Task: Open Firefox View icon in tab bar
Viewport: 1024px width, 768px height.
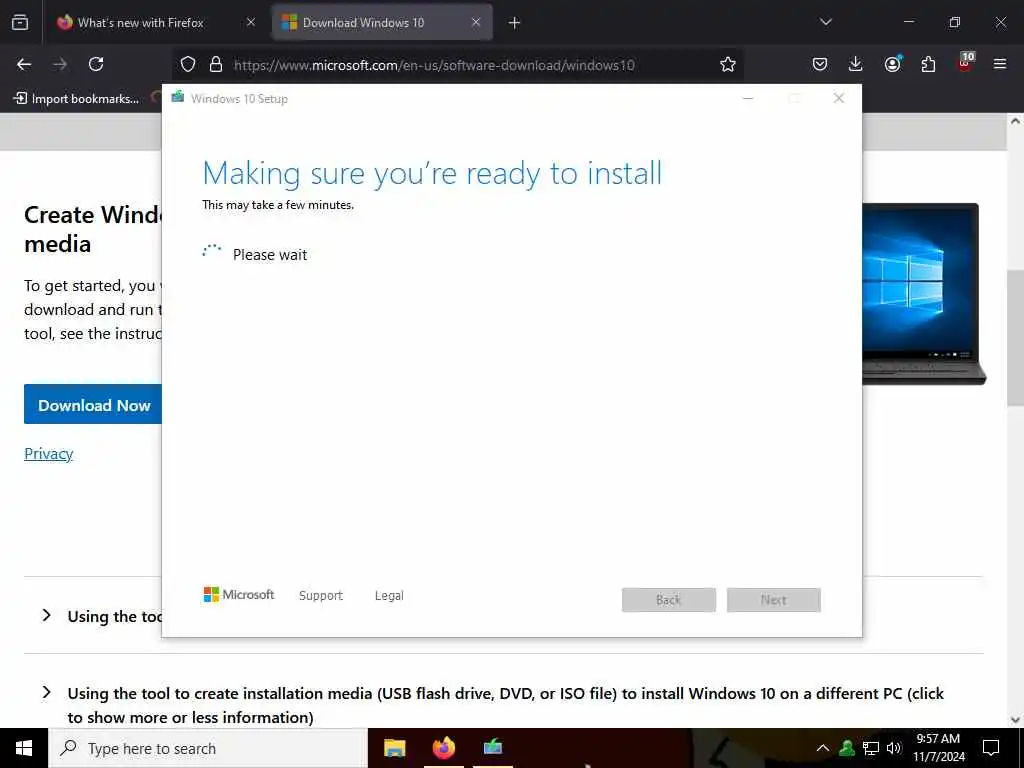Action: click(20, 23)
